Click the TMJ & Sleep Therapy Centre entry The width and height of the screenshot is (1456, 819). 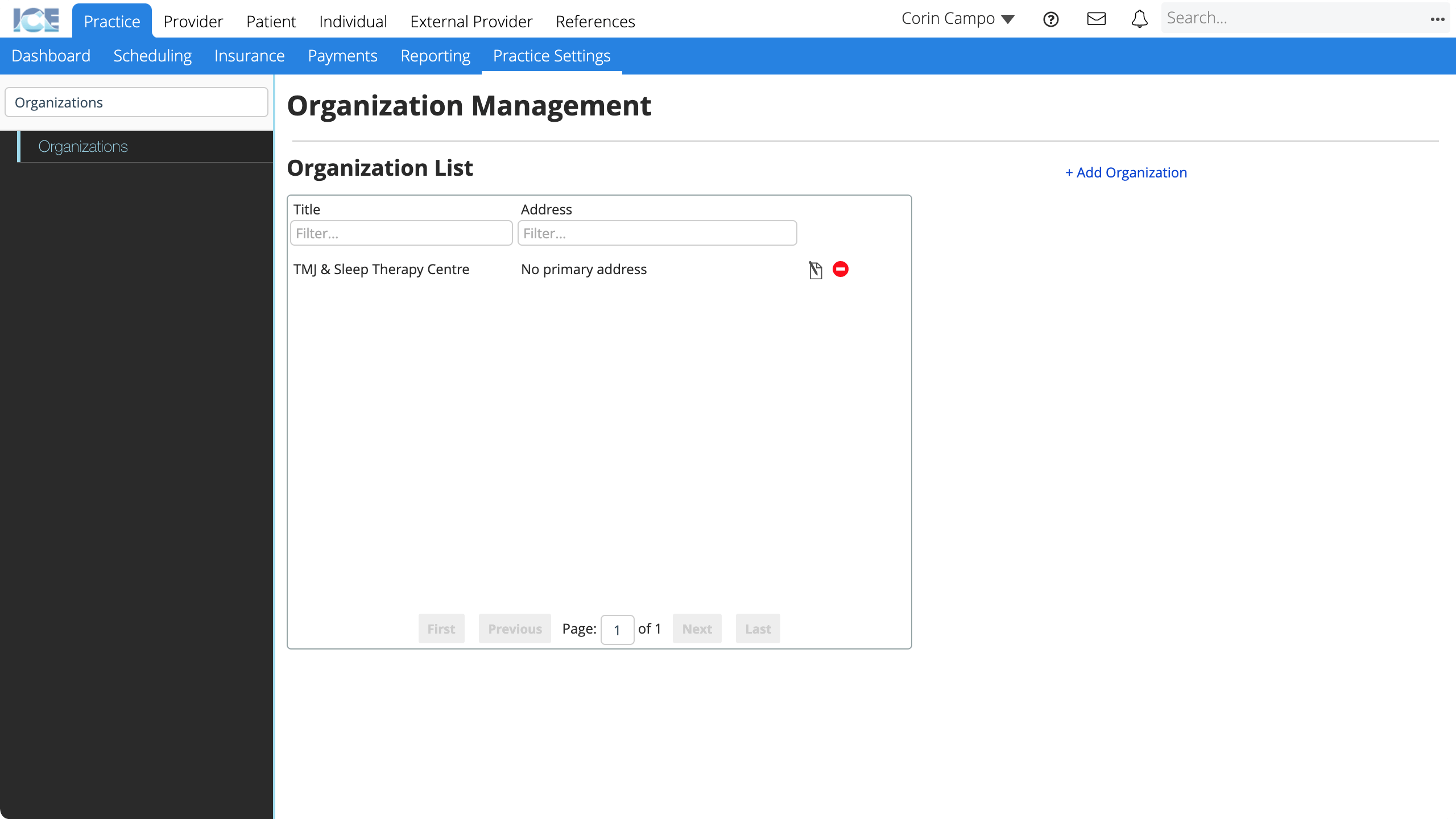coord(381,269)
